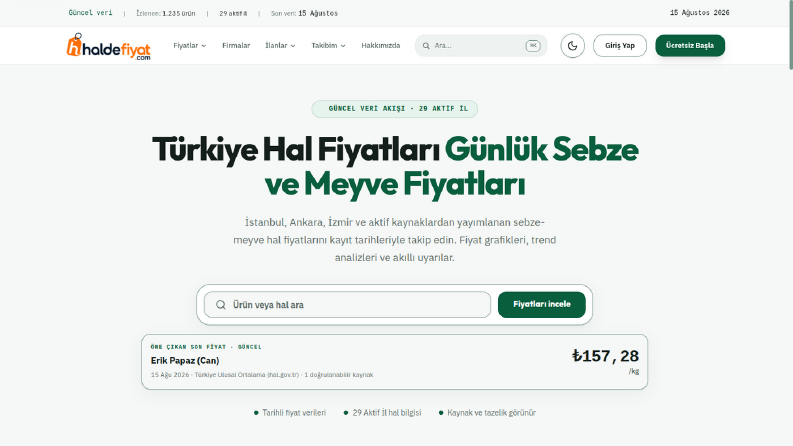Click the 'Son veri: 15 Ağustos' text
This screenshot has width=793, height=446.
(x=304, y=14)
